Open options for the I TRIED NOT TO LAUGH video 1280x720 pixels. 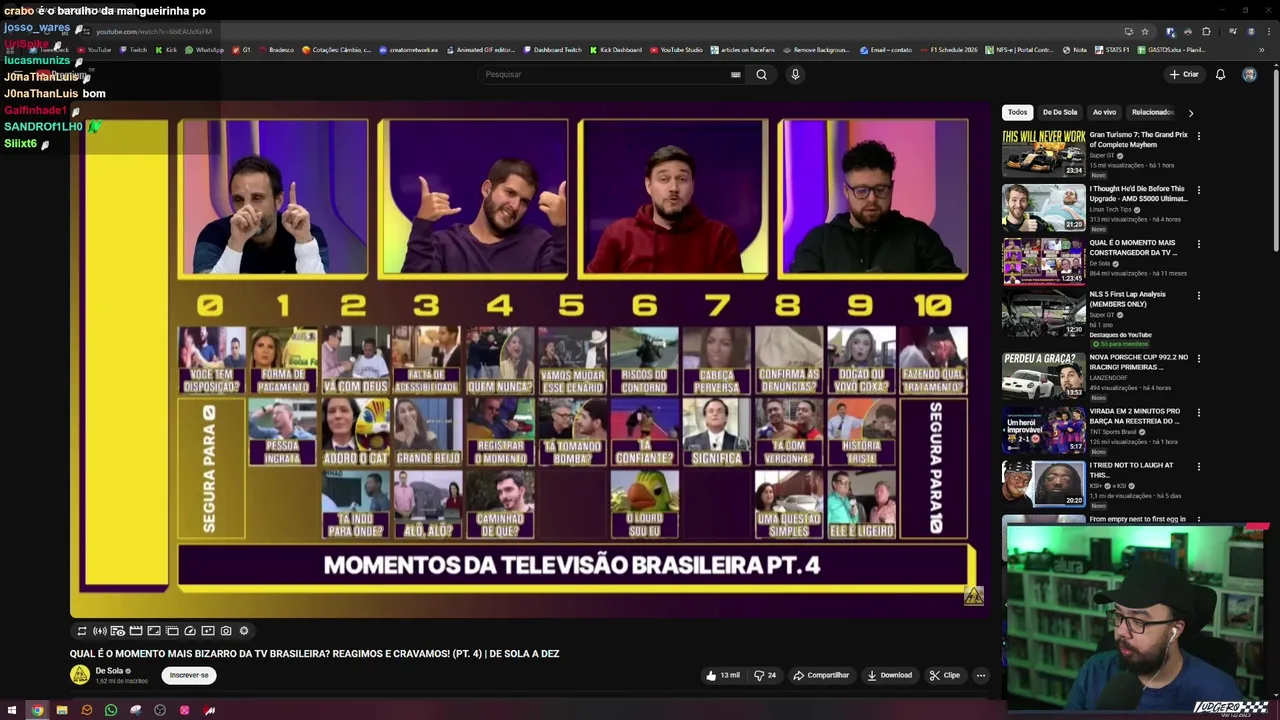(x=1198, y=466)
